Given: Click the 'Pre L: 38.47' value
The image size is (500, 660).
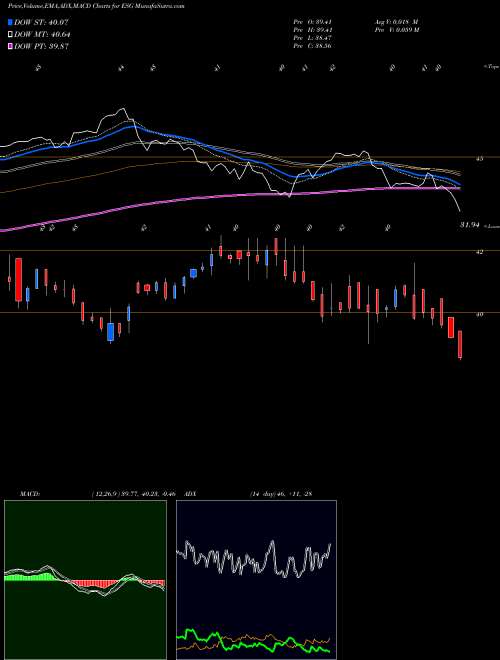Looking at the screenshot, I should pos(313,38).
